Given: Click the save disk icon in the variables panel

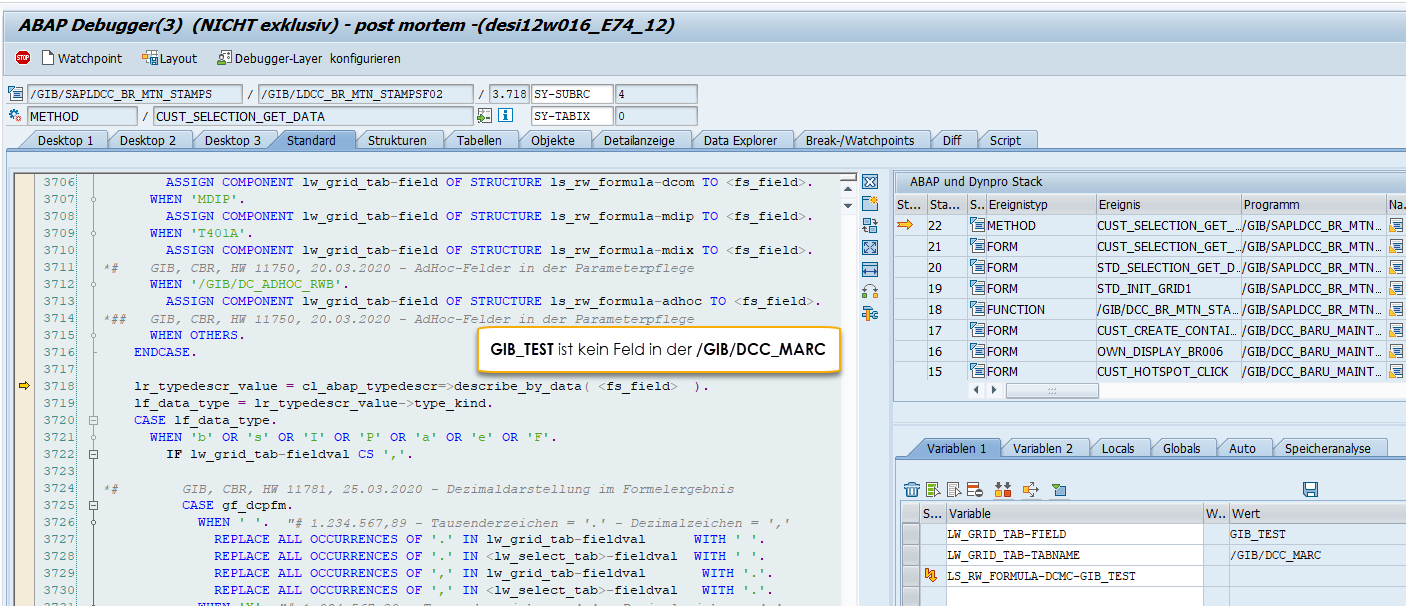Looking at the screenshot, I should pos(1311,489).
